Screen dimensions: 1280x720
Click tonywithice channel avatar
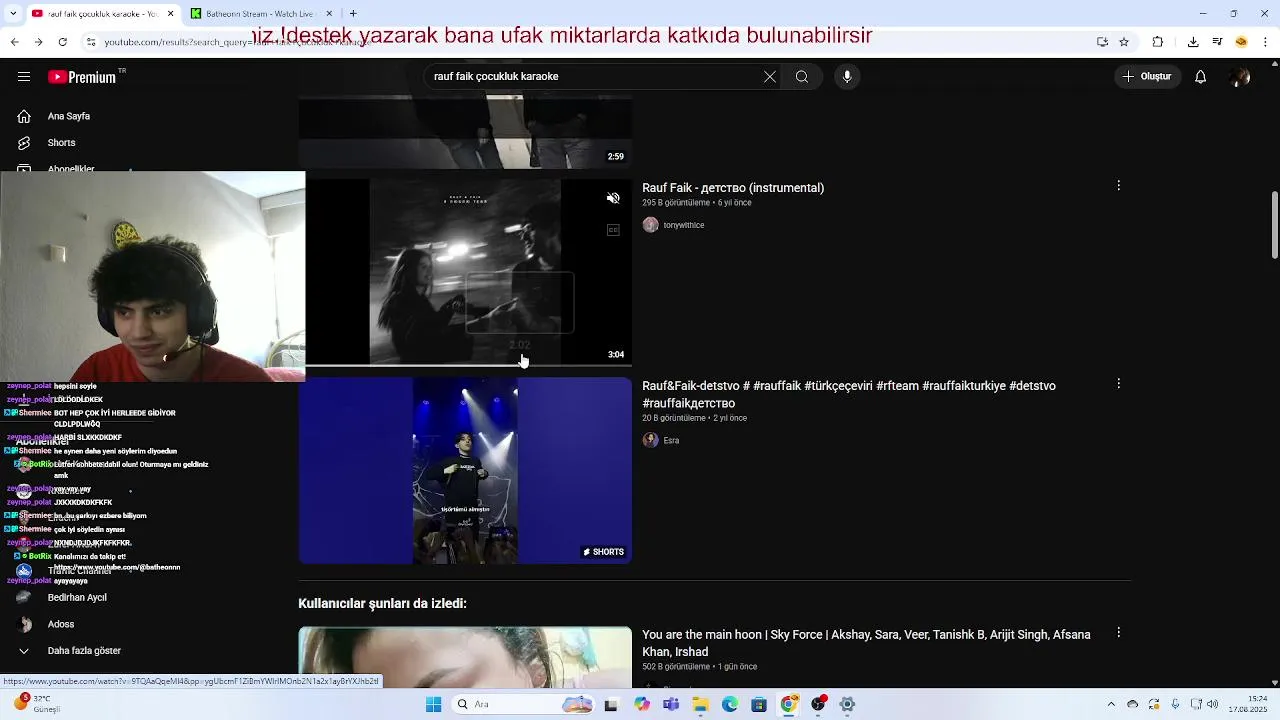tap(651, 225)
